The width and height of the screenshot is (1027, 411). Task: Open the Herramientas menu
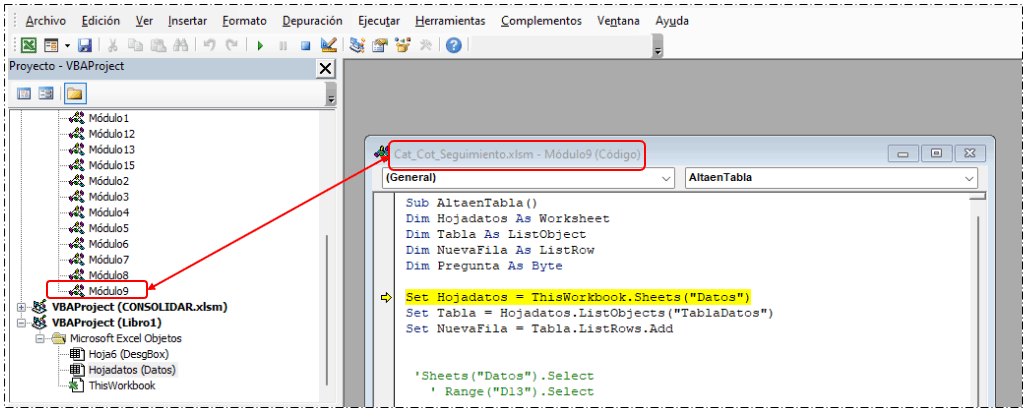pos(451,21)
